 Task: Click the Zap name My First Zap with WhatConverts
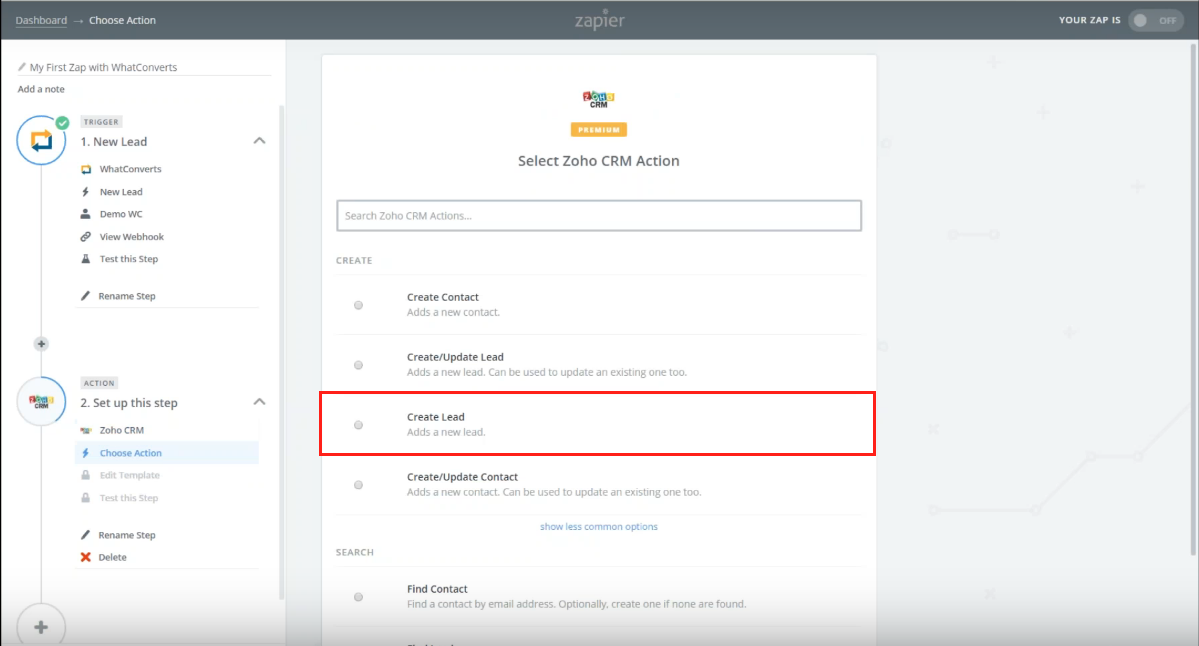(103, 67)
